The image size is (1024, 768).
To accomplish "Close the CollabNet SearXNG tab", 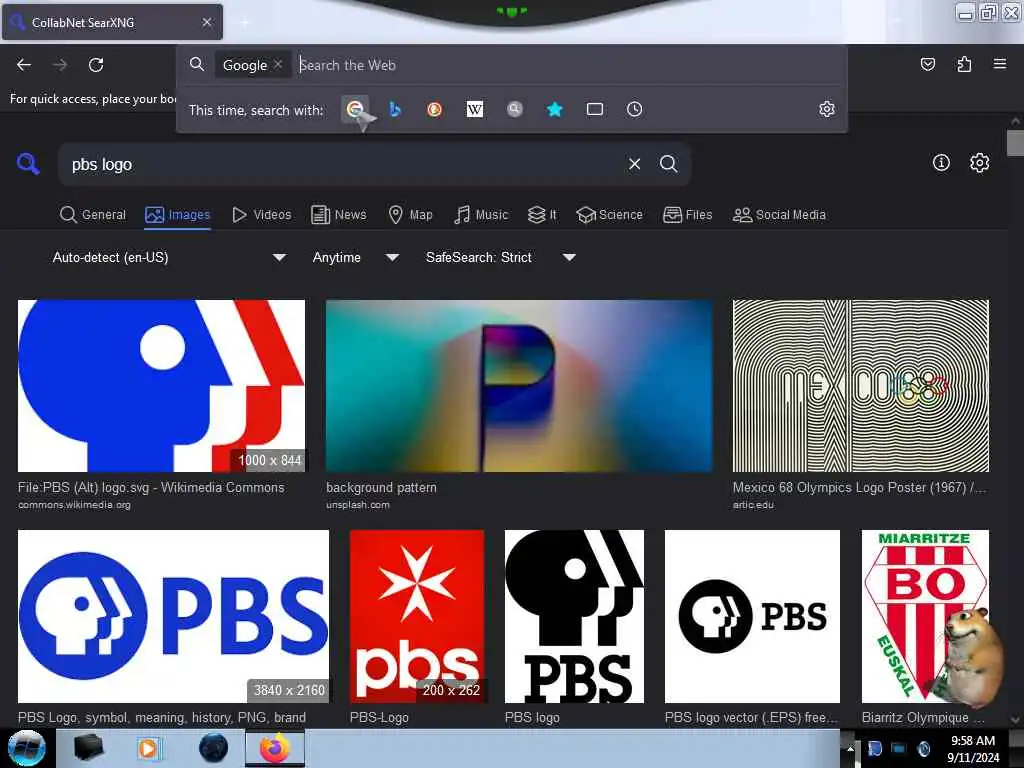I will (x=206, y=22).
